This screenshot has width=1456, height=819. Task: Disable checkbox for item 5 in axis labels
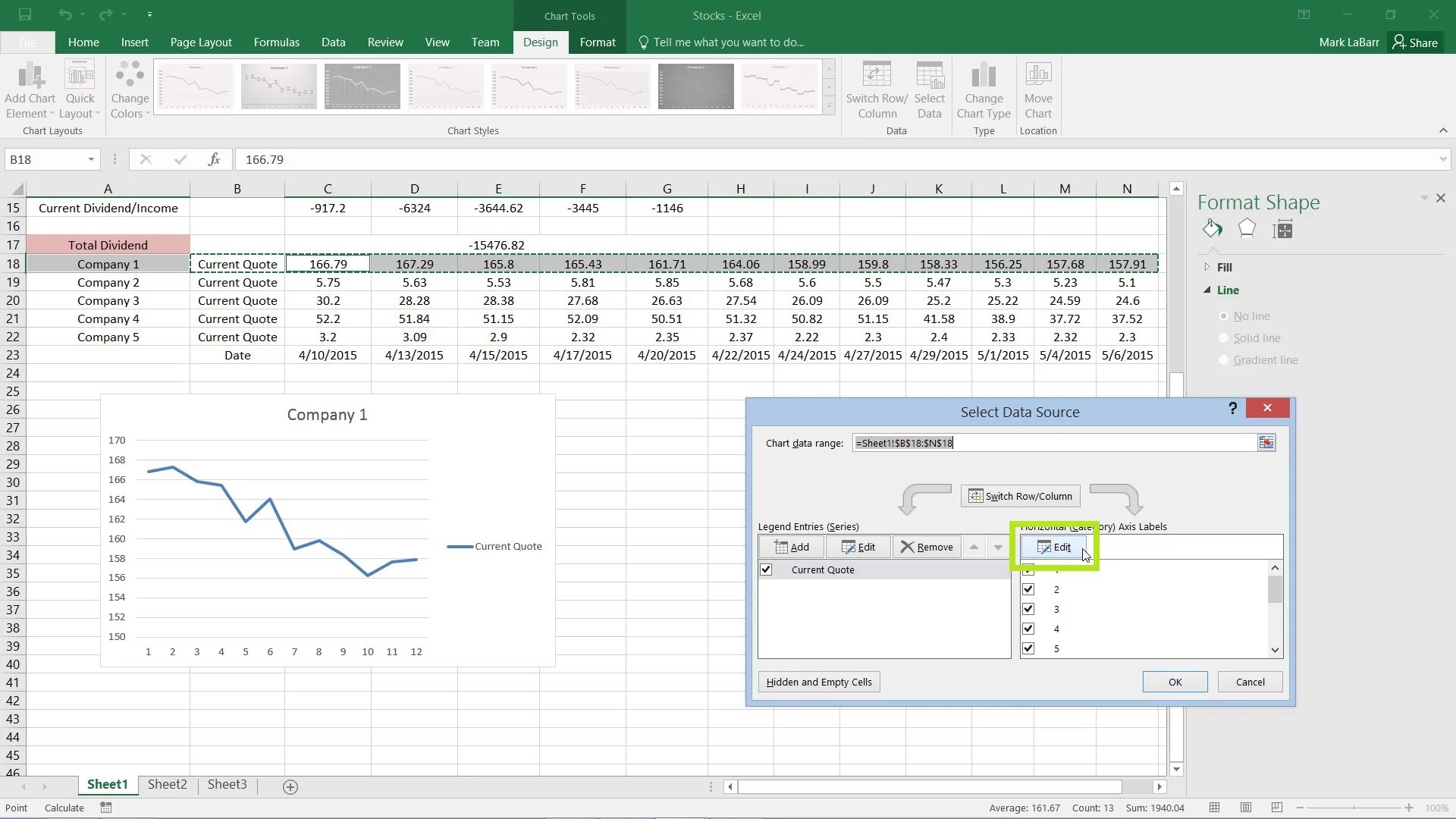[1028, 648]
